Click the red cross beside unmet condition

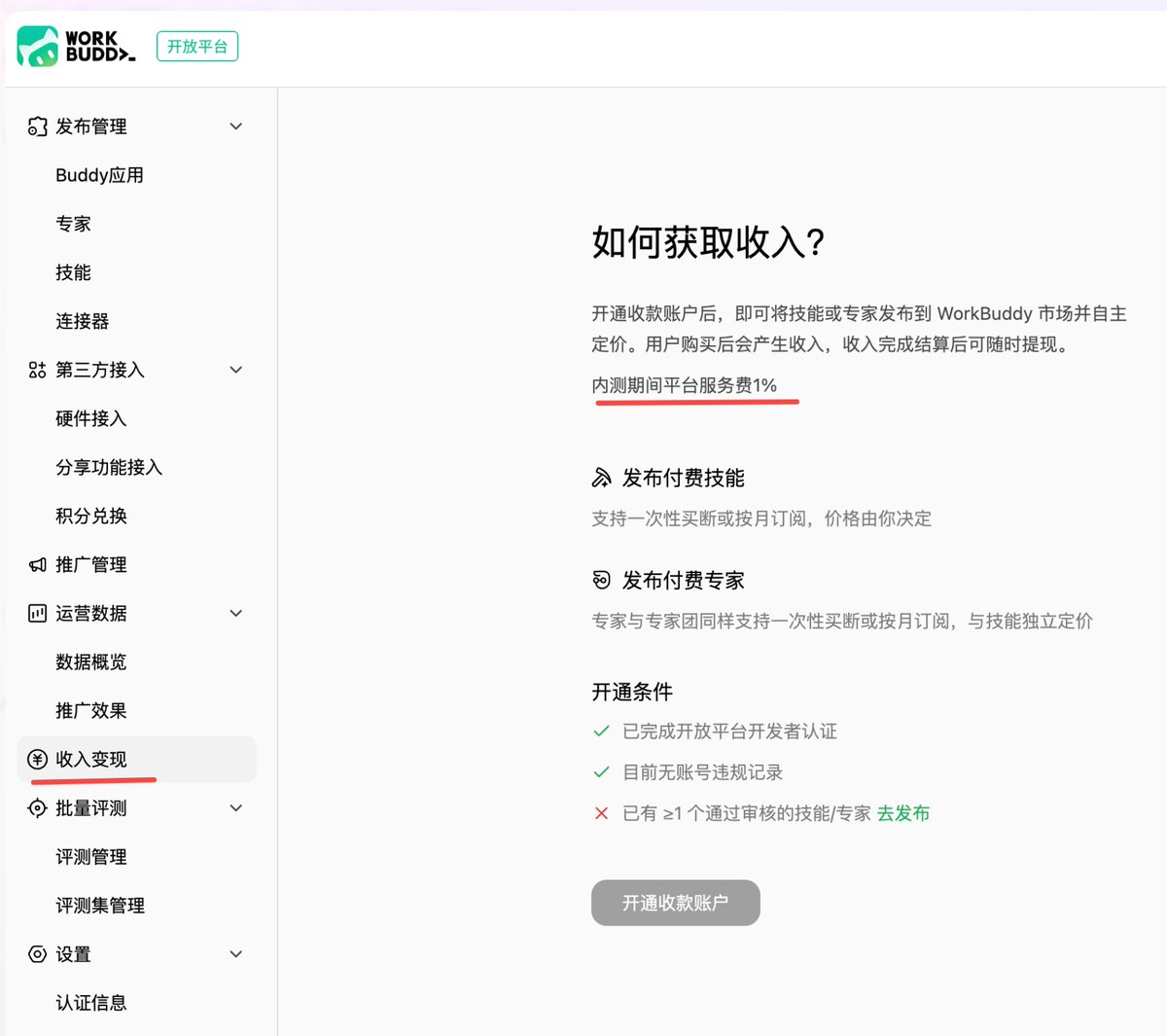[x=601, y=813]
